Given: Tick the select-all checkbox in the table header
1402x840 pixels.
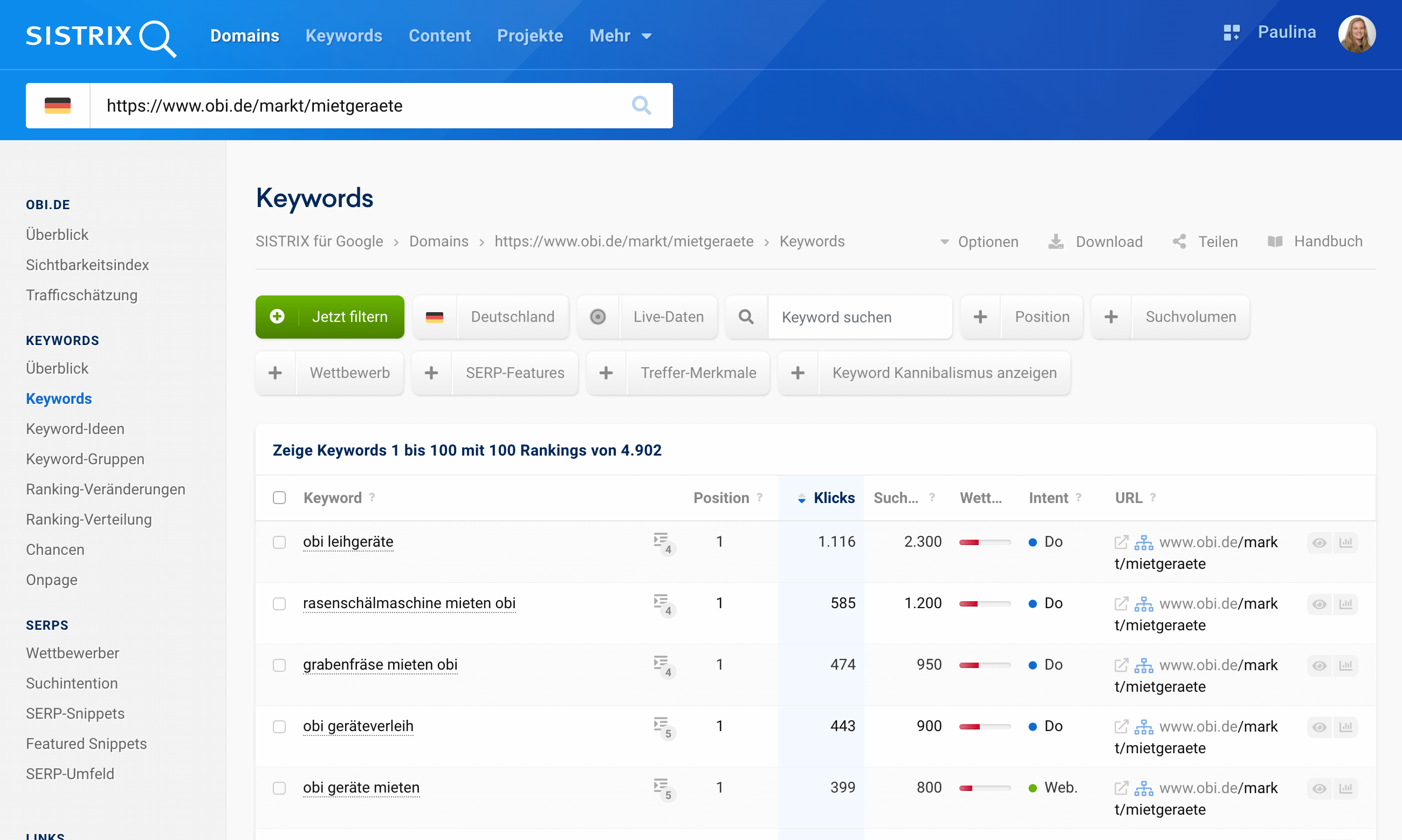Looking at the screenshot, I should coord(279,498).
